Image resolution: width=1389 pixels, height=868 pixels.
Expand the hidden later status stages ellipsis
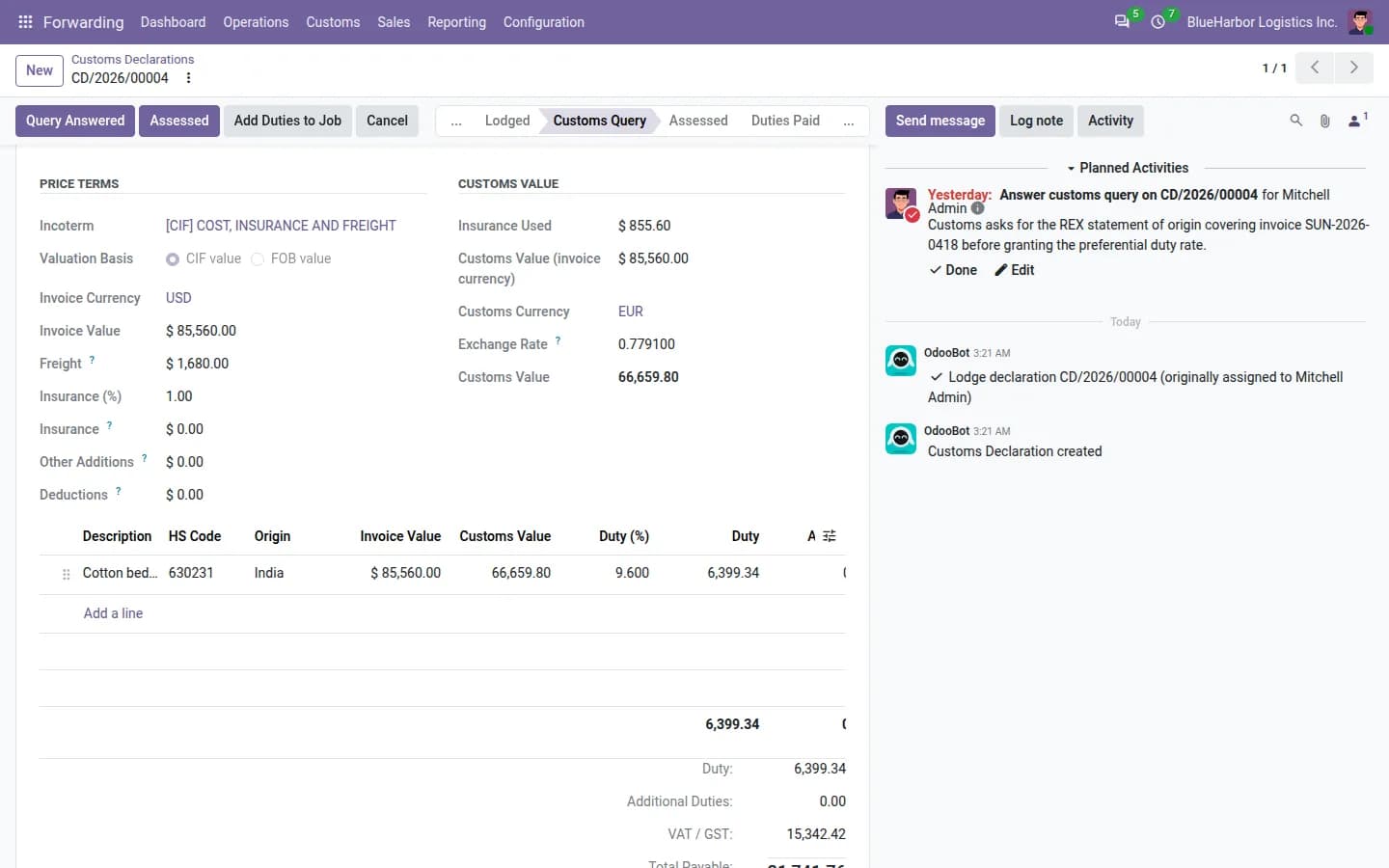click(x=848, y=122)
